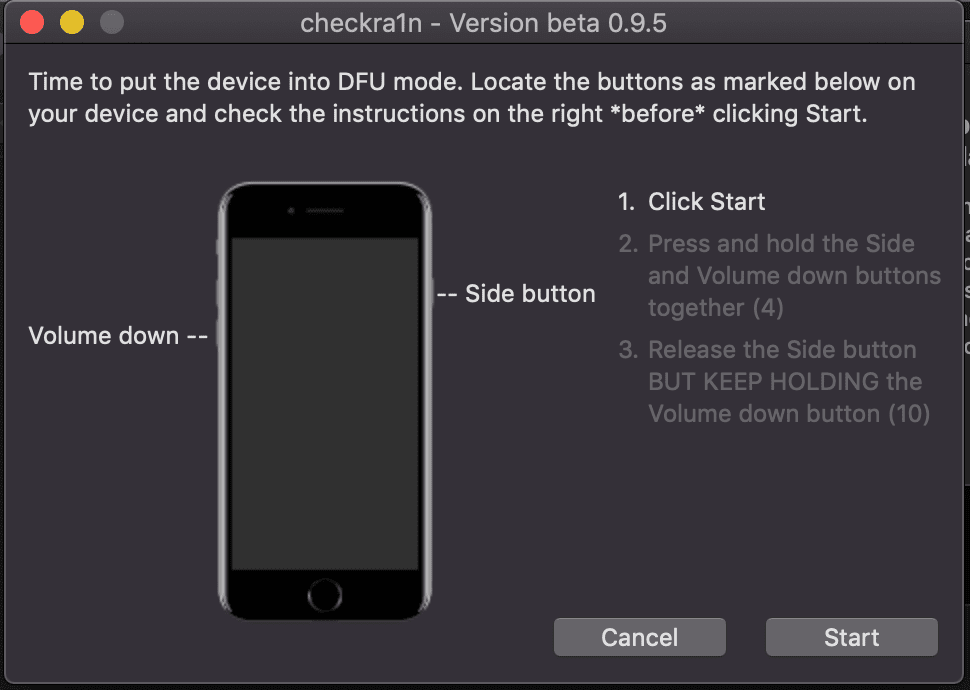970x690 pixels.
Task: Minimize the window with the yellow button
Action: coord(72,23)
